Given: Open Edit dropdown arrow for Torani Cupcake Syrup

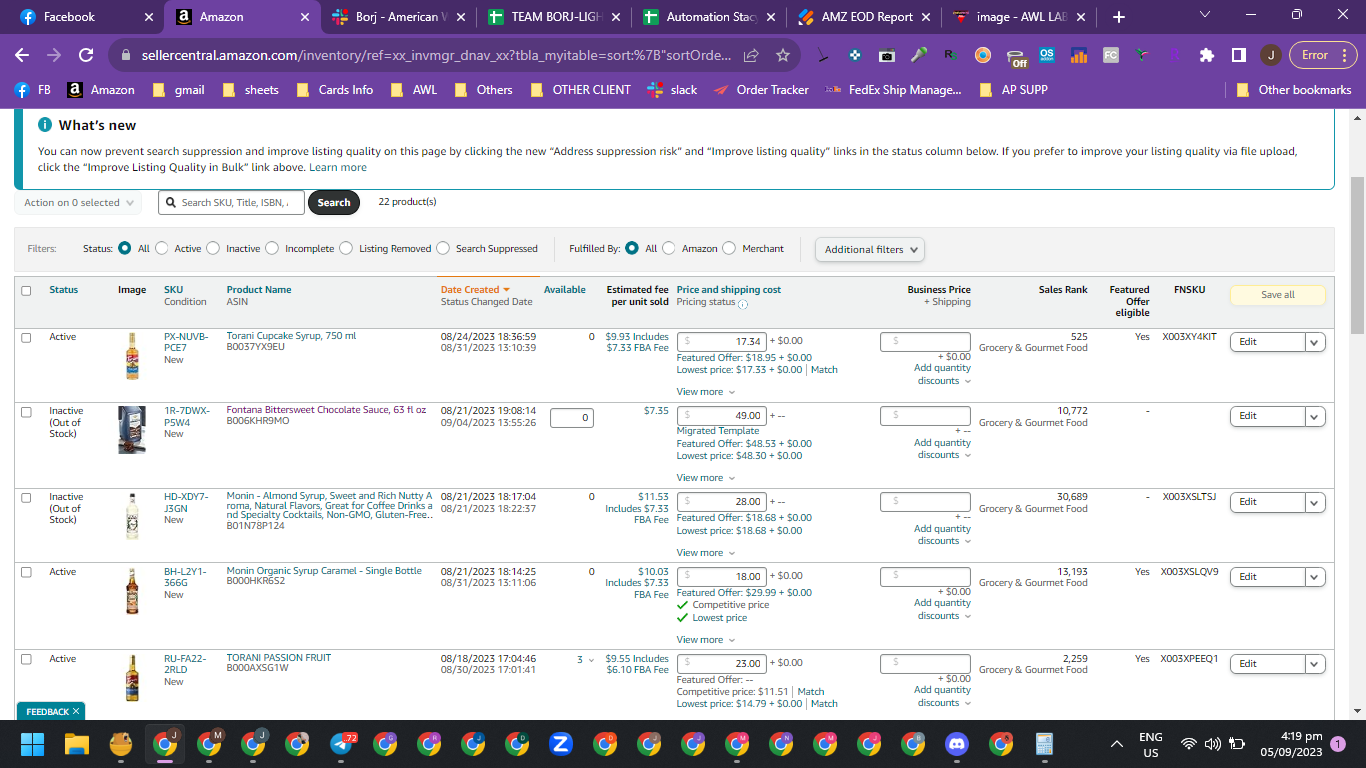Looking at the screenshot, I should coord(1315,342).
